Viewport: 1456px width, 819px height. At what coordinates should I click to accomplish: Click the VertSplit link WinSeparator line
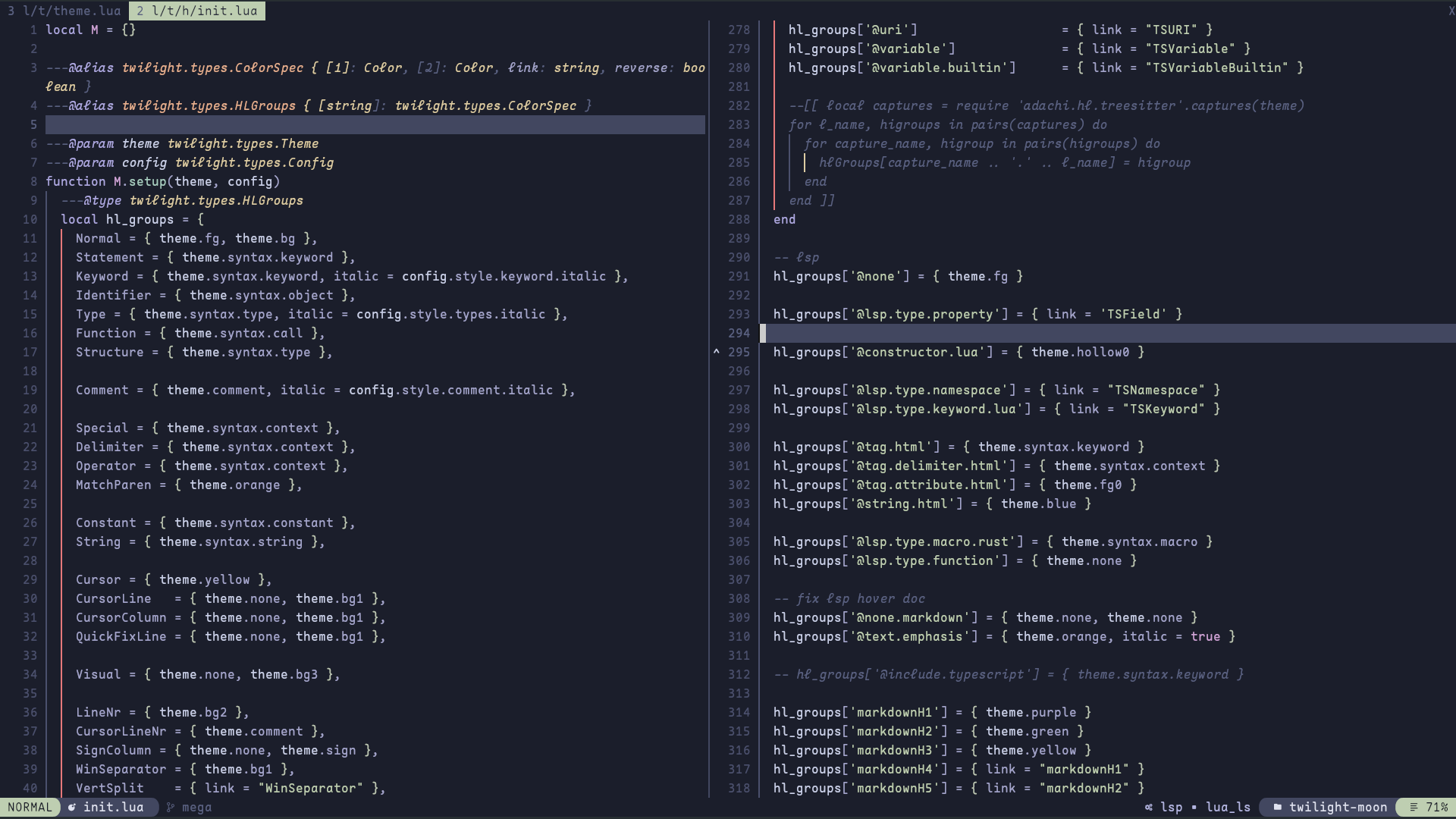coord(231,788)
